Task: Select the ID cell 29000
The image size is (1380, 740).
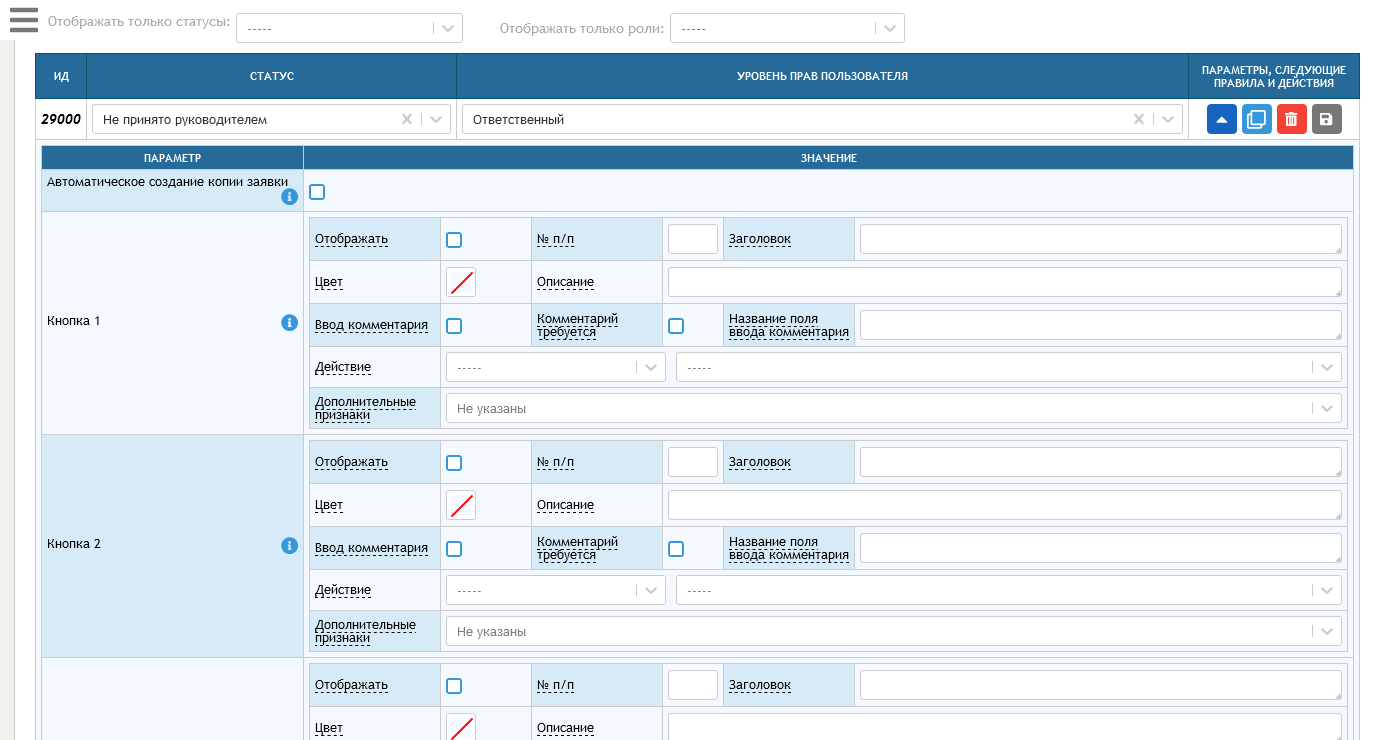Action: (61, 119)
